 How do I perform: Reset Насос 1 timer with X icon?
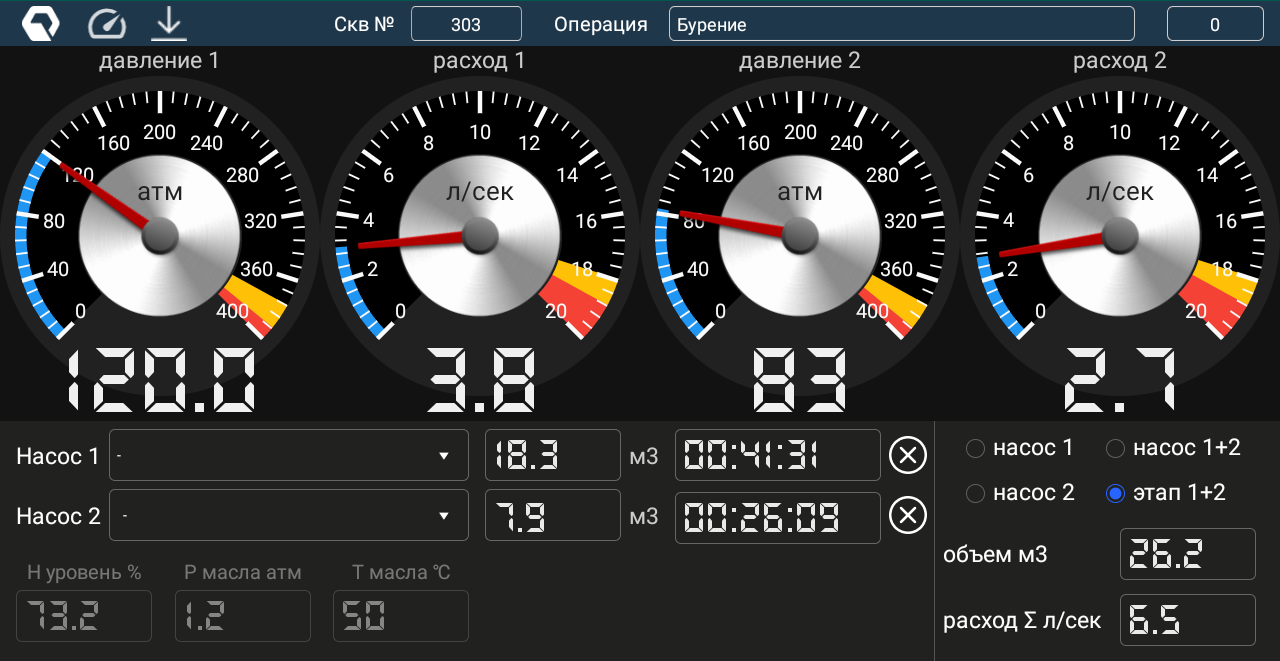click(908, 456)
